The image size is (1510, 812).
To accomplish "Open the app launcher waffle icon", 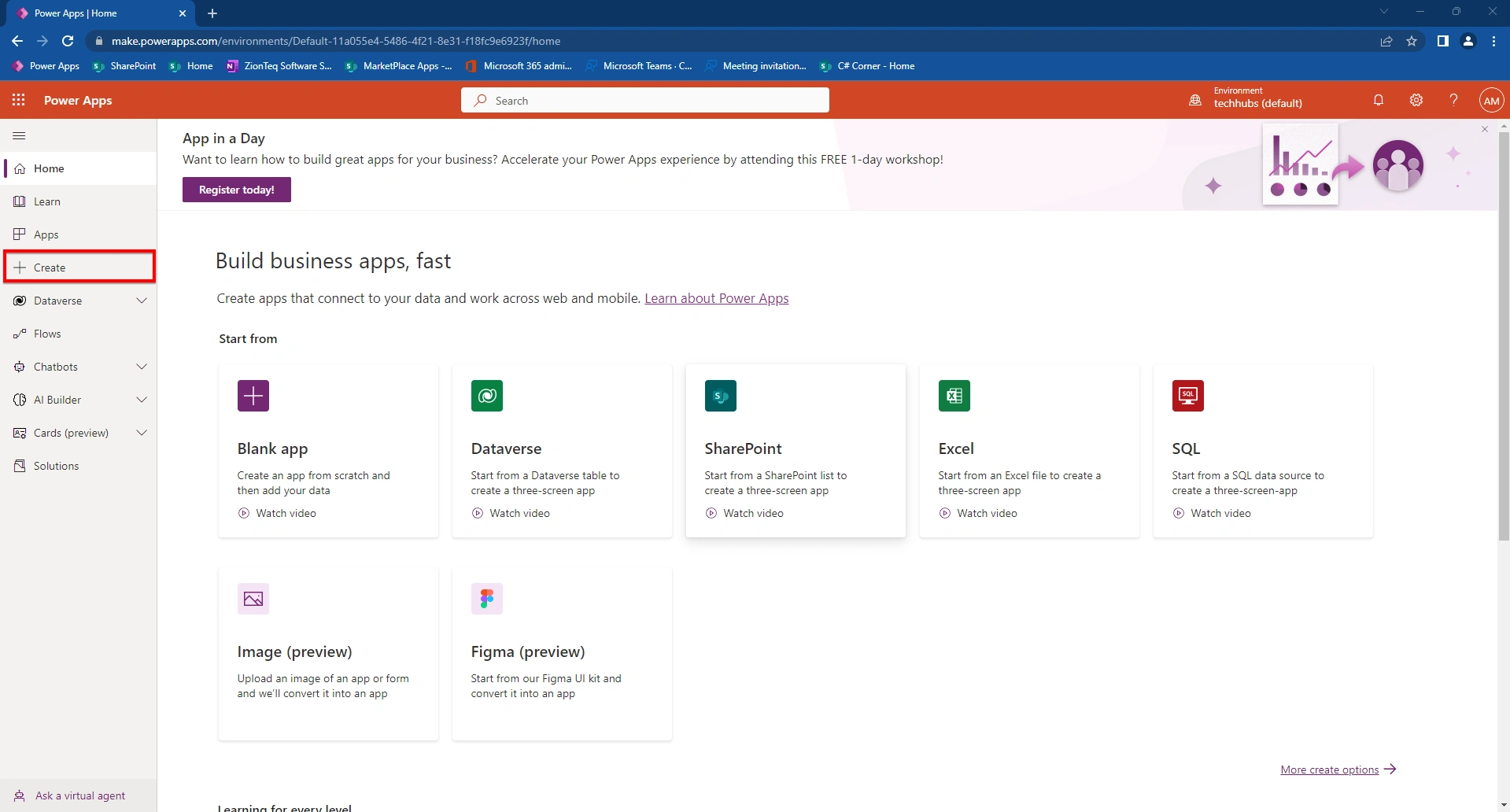I will (x=19, y=100).
